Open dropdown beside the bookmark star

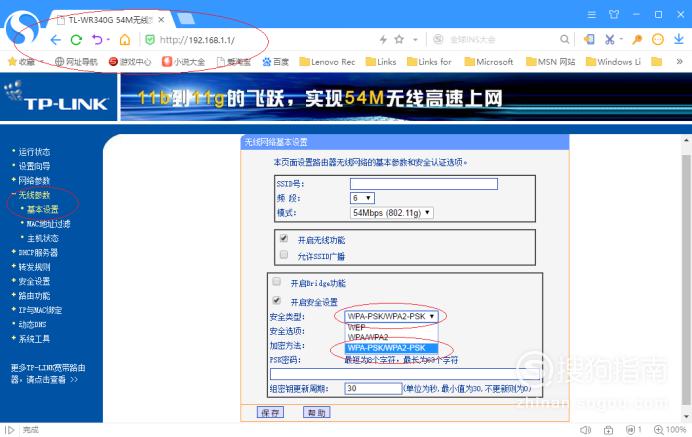pyautogui.click(x=415, y=40)
